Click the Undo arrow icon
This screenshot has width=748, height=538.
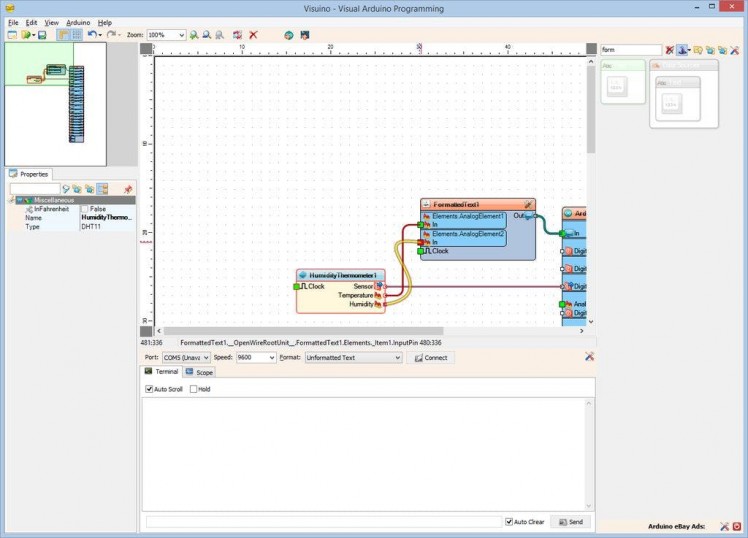pos(91,35)
